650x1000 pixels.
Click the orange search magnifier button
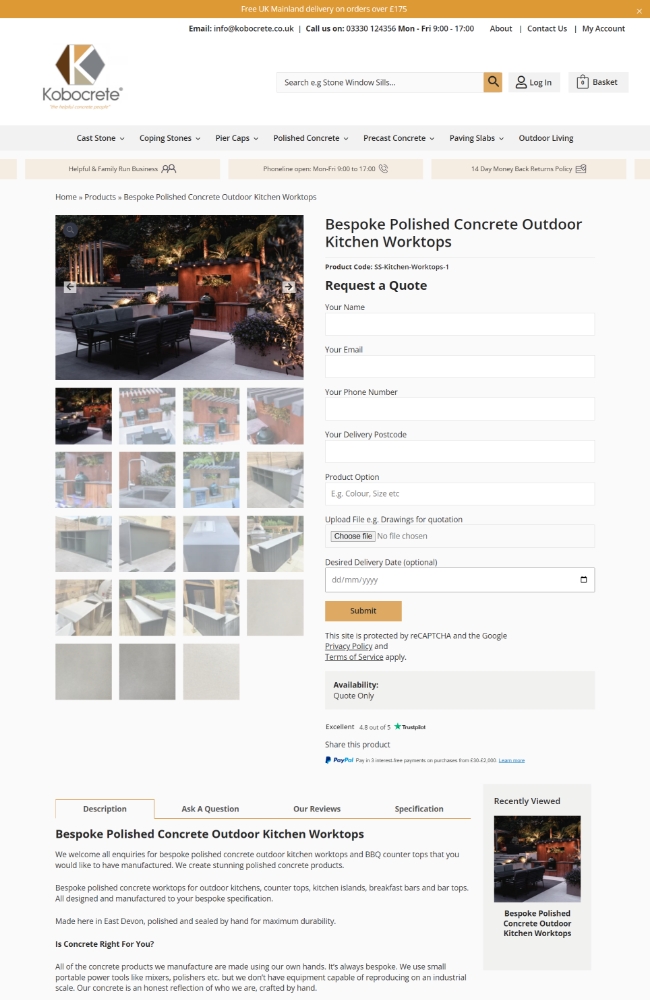click(492, 82)
